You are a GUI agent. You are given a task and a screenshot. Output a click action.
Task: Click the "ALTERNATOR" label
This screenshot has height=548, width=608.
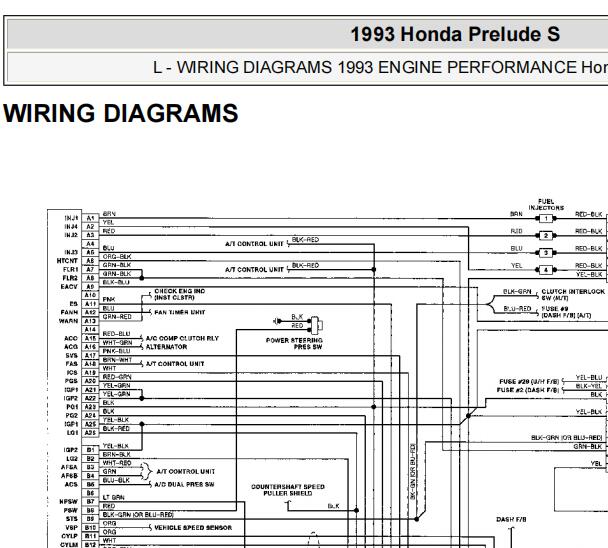(x=166, y=347)
